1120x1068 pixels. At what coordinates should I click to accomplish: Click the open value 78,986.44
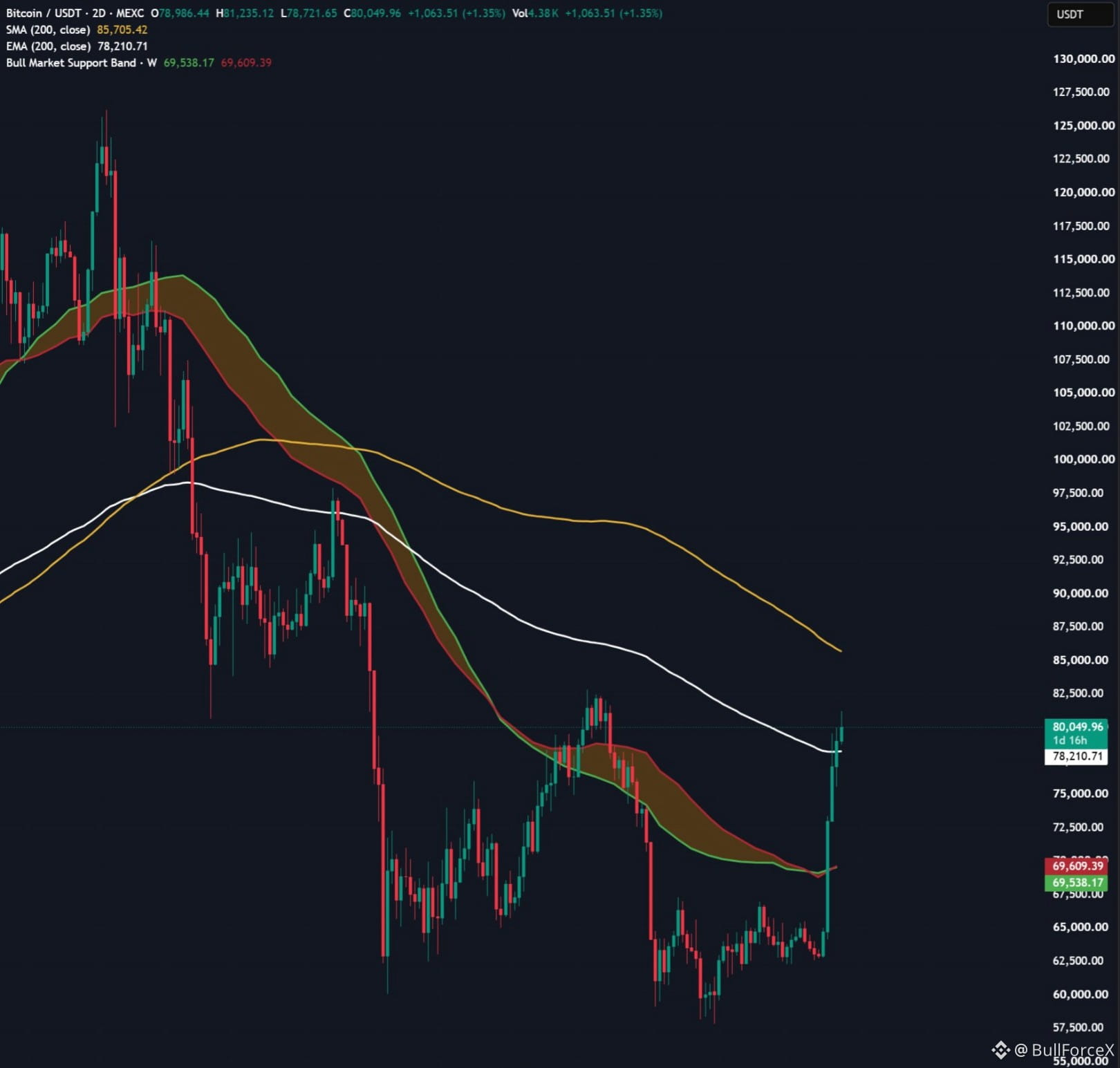(184, 13)
